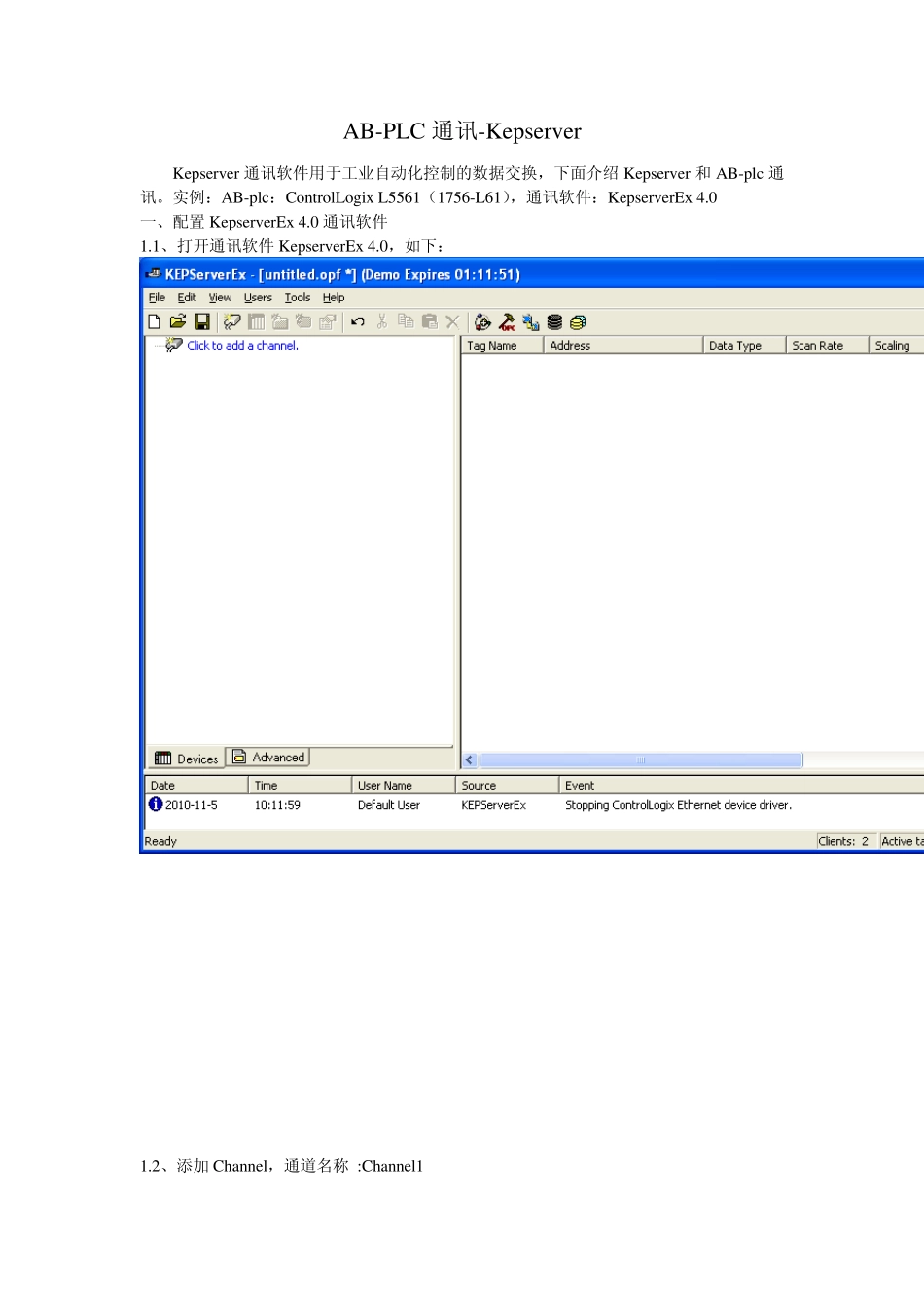The image size is (924, 1307).
Task: Click the Undo arrow icon
Action: point(358,322)
